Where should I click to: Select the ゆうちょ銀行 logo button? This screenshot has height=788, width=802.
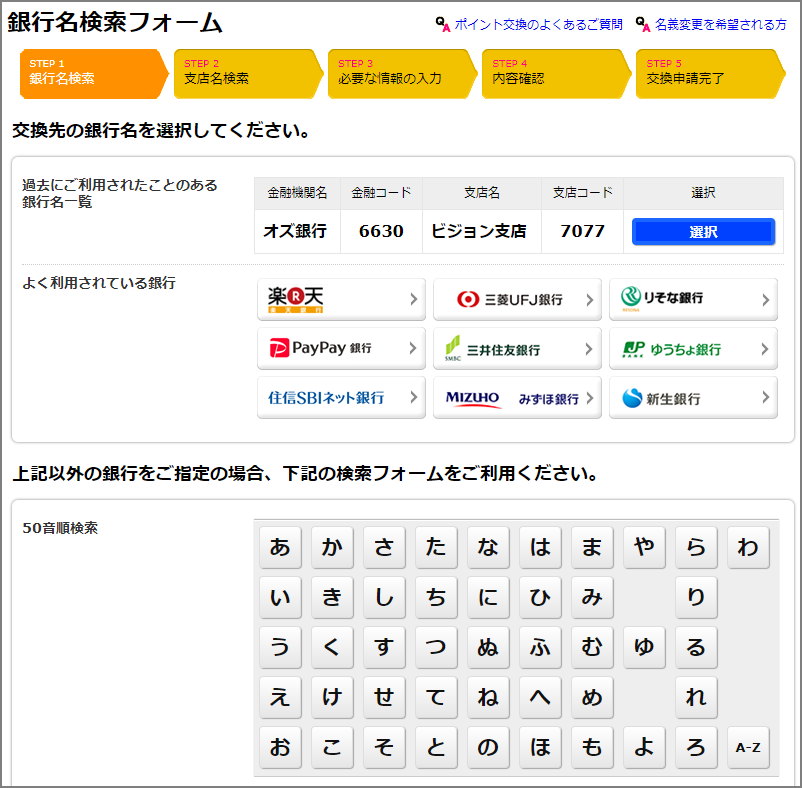click(693, 348)
